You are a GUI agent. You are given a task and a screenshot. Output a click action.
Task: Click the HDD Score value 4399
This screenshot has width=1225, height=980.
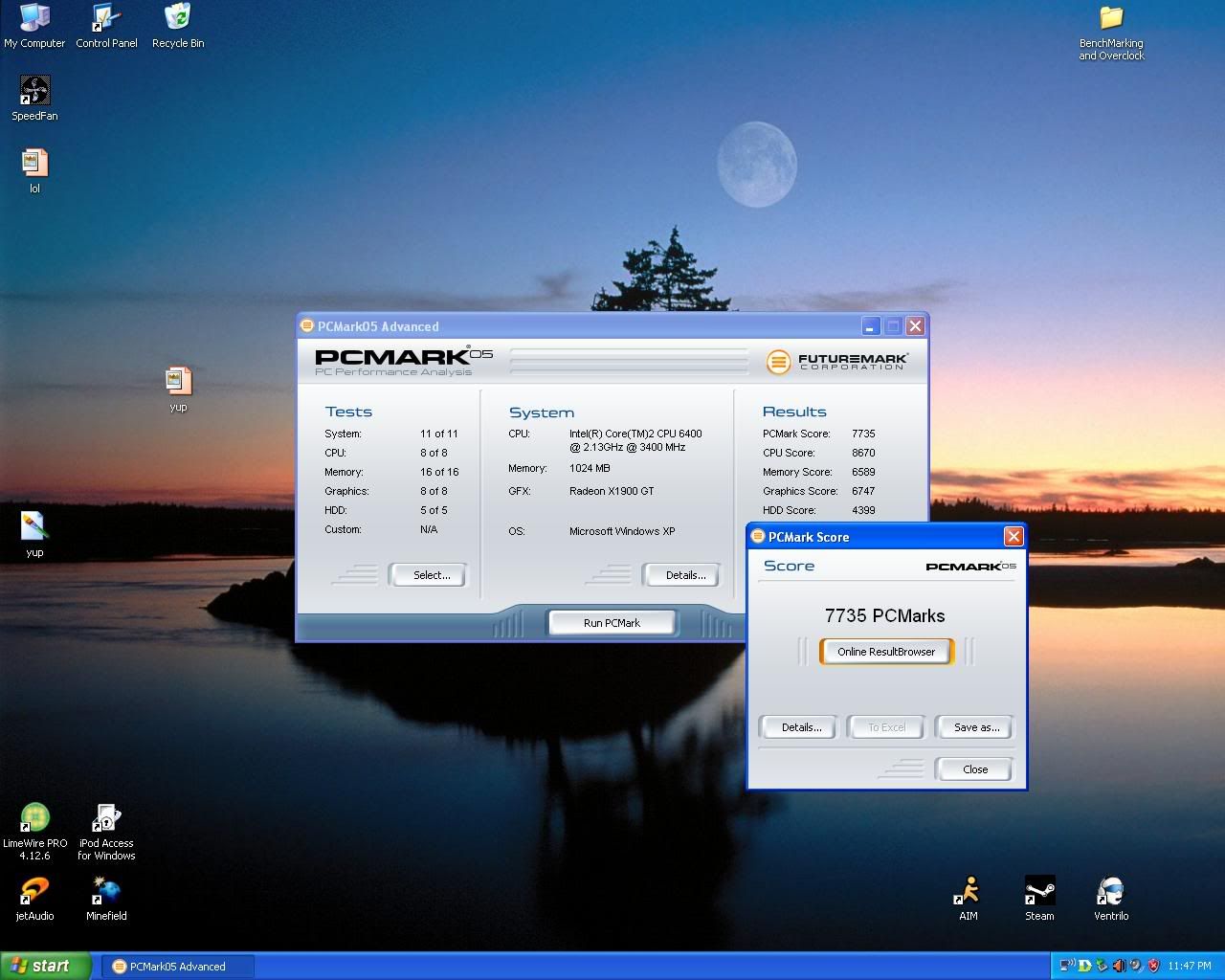pyautogui.click(x=863, y=510)
